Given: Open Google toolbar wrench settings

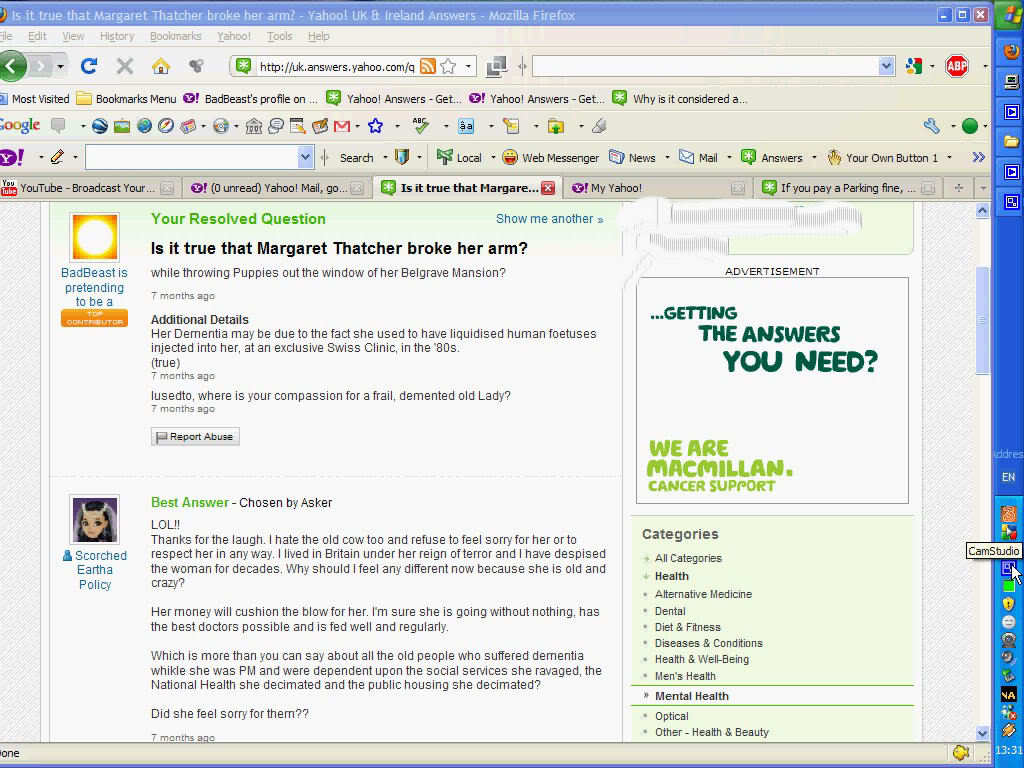Looking at the screenshot, I should point(932,126).
